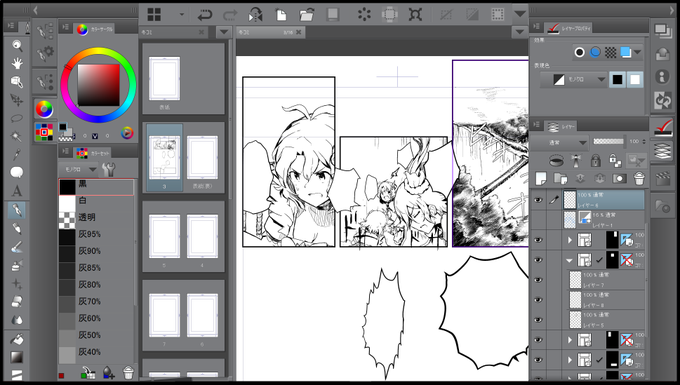
Task: Open the 表紙 cover page thumbnail
Action: click(164, 79)
